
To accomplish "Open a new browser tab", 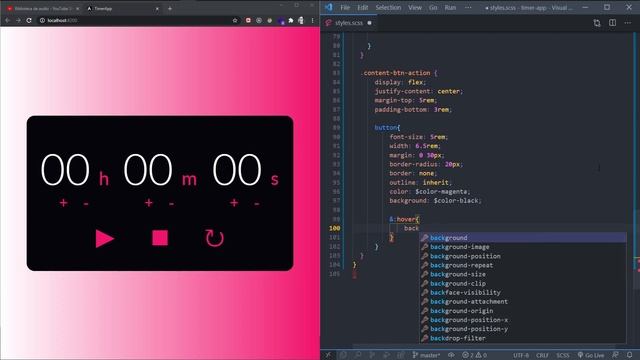I will pyautogui.click(x=170, y=9).
